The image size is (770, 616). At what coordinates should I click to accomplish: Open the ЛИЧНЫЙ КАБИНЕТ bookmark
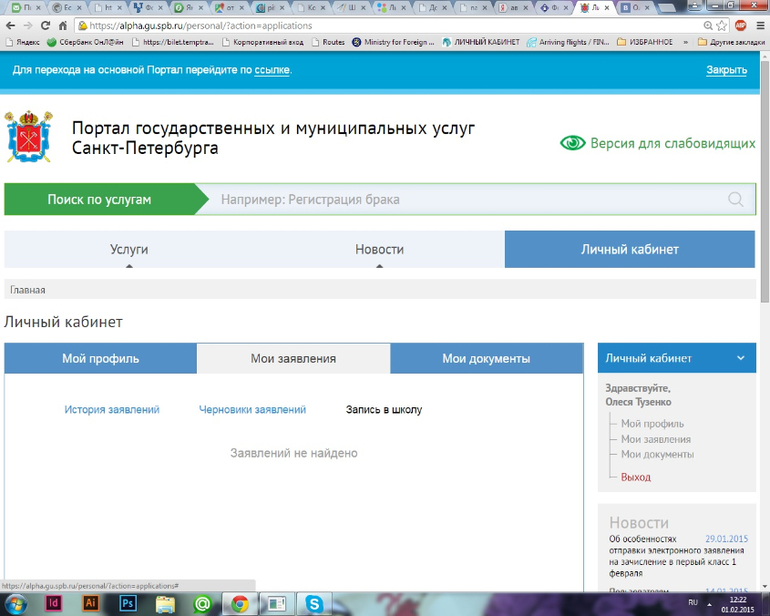481,42
